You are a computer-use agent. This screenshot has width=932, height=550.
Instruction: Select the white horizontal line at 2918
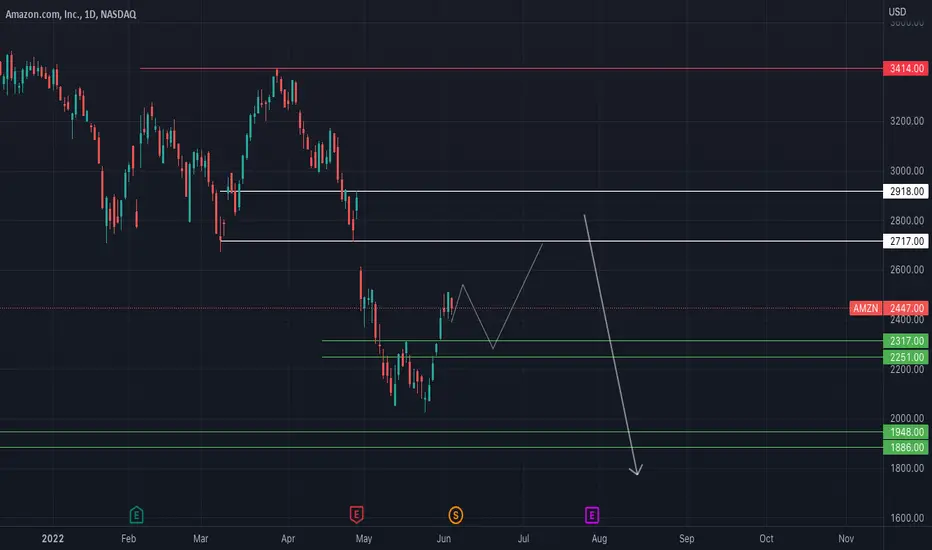point(551,191)
